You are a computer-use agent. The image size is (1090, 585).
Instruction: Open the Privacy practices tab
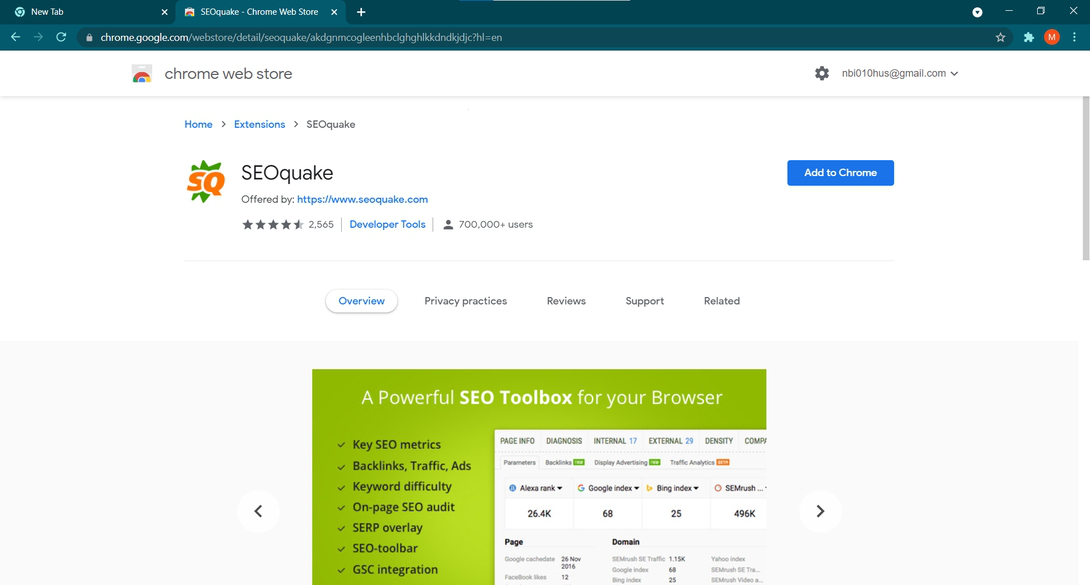(466, 301)
